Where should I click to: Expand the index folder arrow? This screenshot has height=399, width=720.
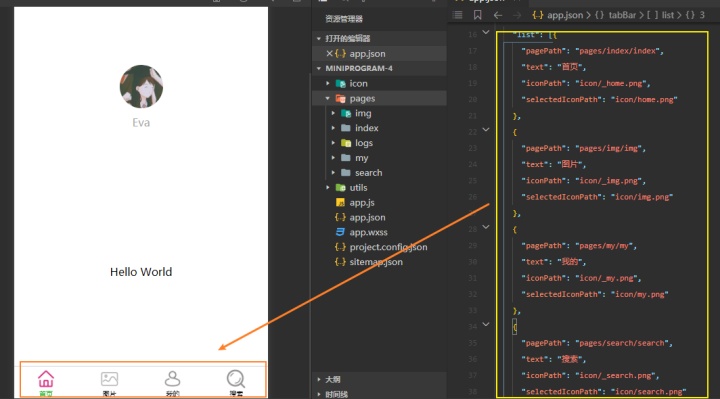pyautogui.click(x=333, y=128)
